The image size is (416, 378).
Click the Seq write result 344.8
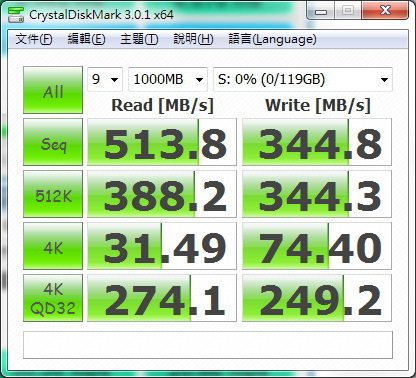(317, 142)
